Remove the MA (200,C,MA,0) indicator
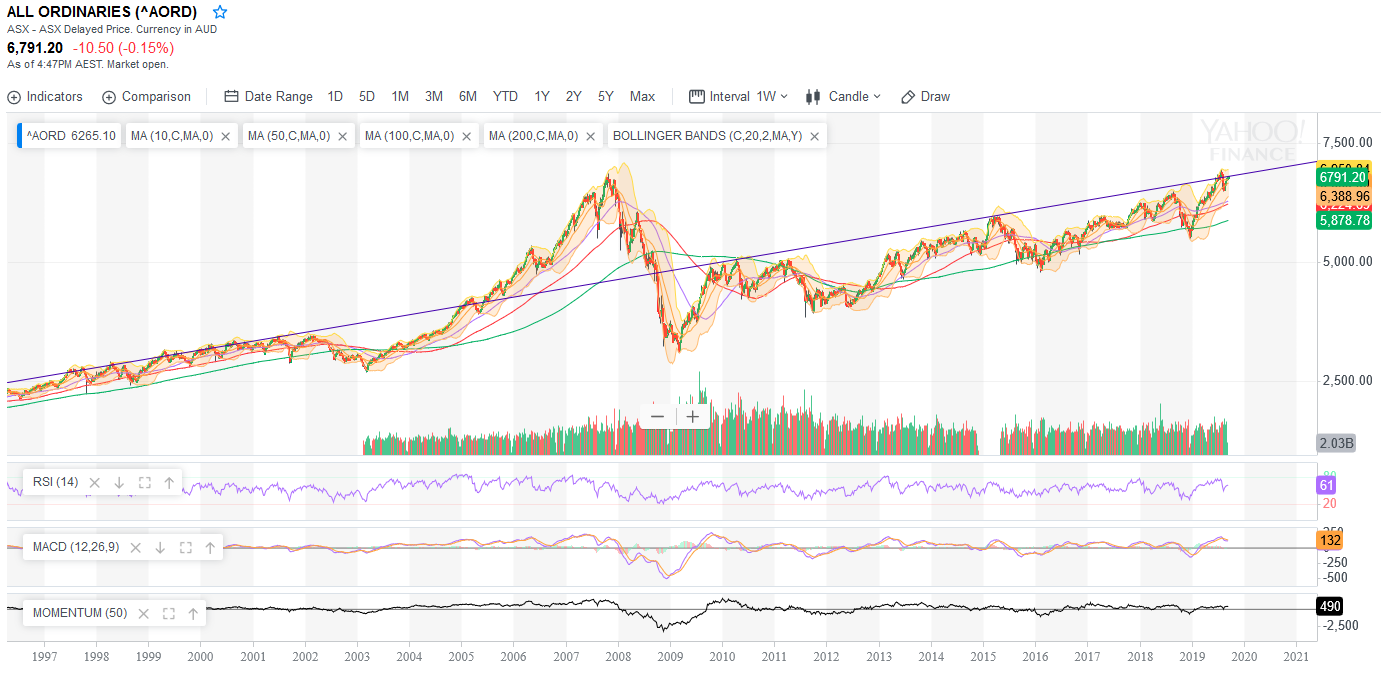 pyautogui.click(x=591, y=136)
